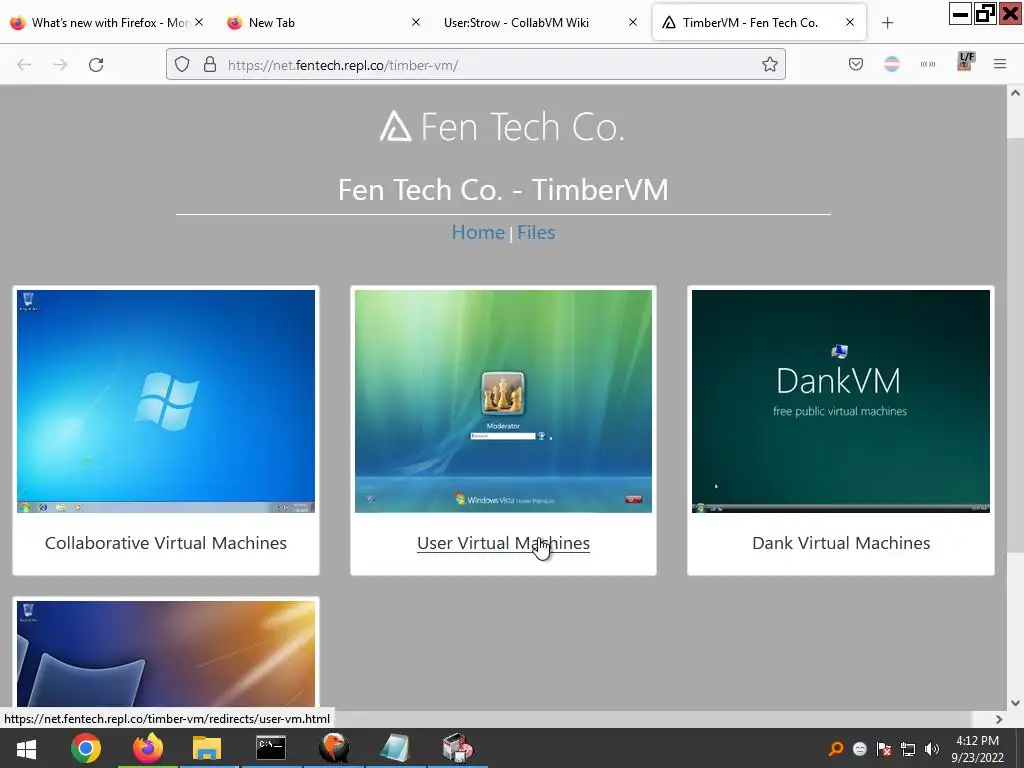Click the orange magnifier tray icon
This screenshot has width=1024, height=768.
835,749
